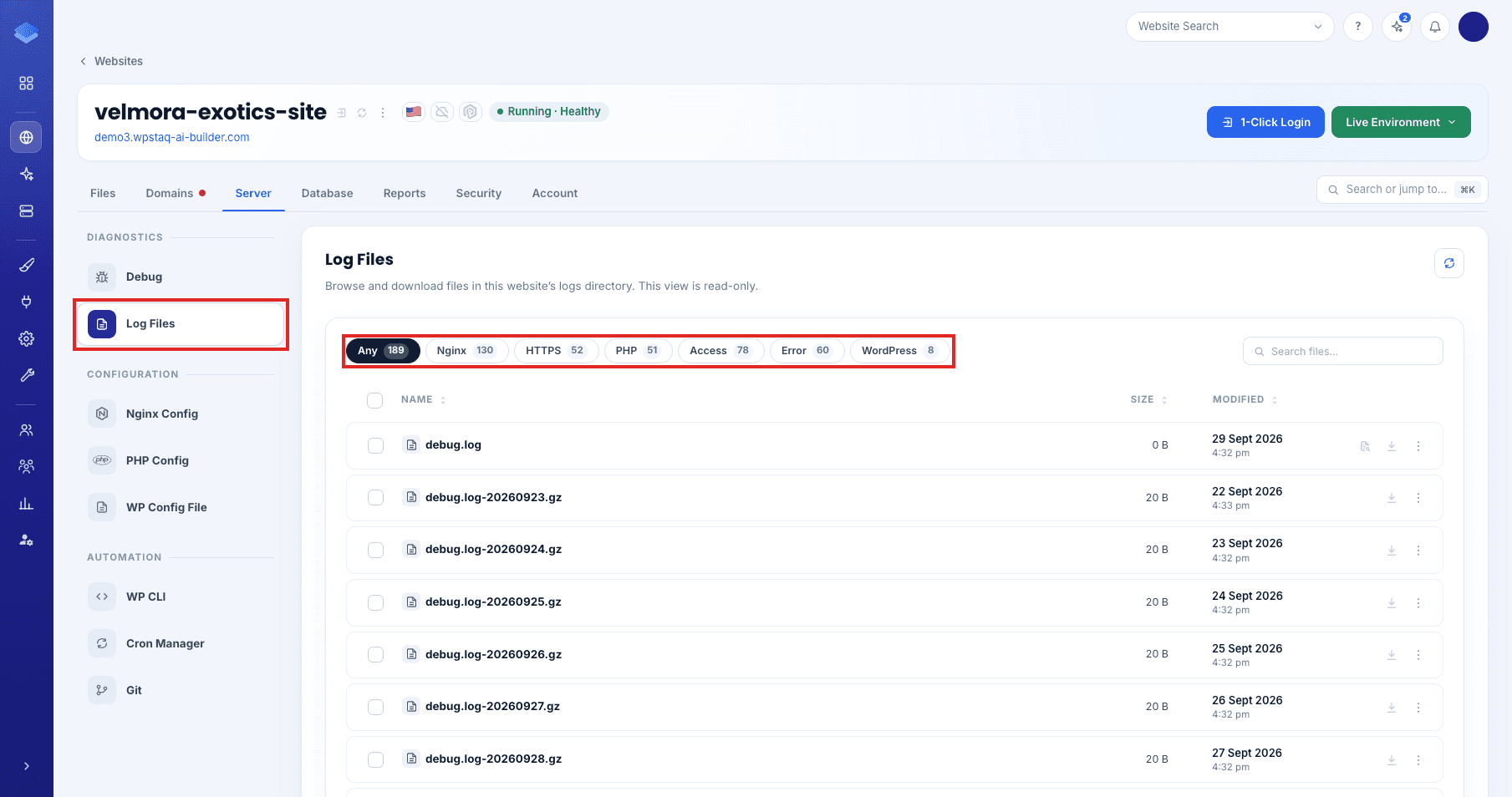Screen dimensions: 1512x797
Task: Click the 1-Click Login button
Action: pyautogui.click(x=1265, y=122)
